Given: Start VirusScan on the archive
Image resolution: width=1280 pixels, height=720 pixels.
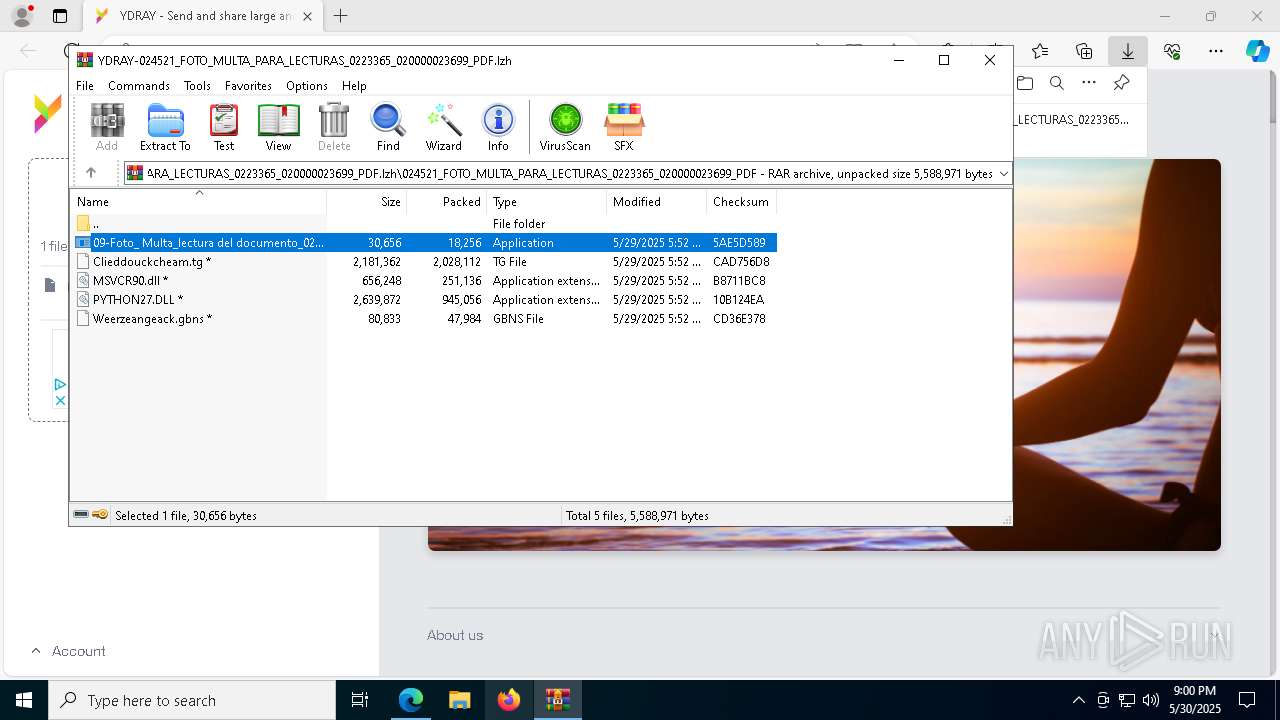Looking at the screenshot, I should (x=565, y=127).
